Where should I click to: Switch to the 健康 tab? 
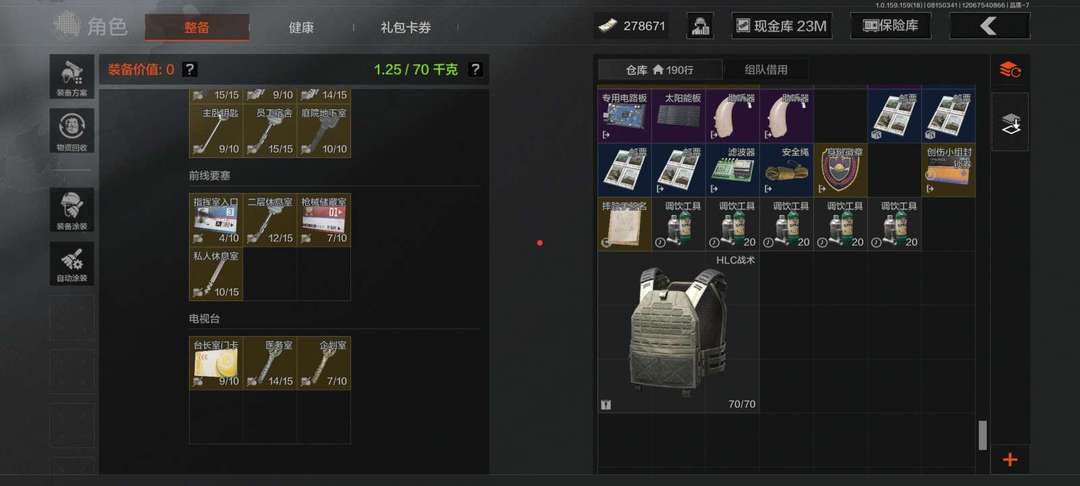(301, 28)
